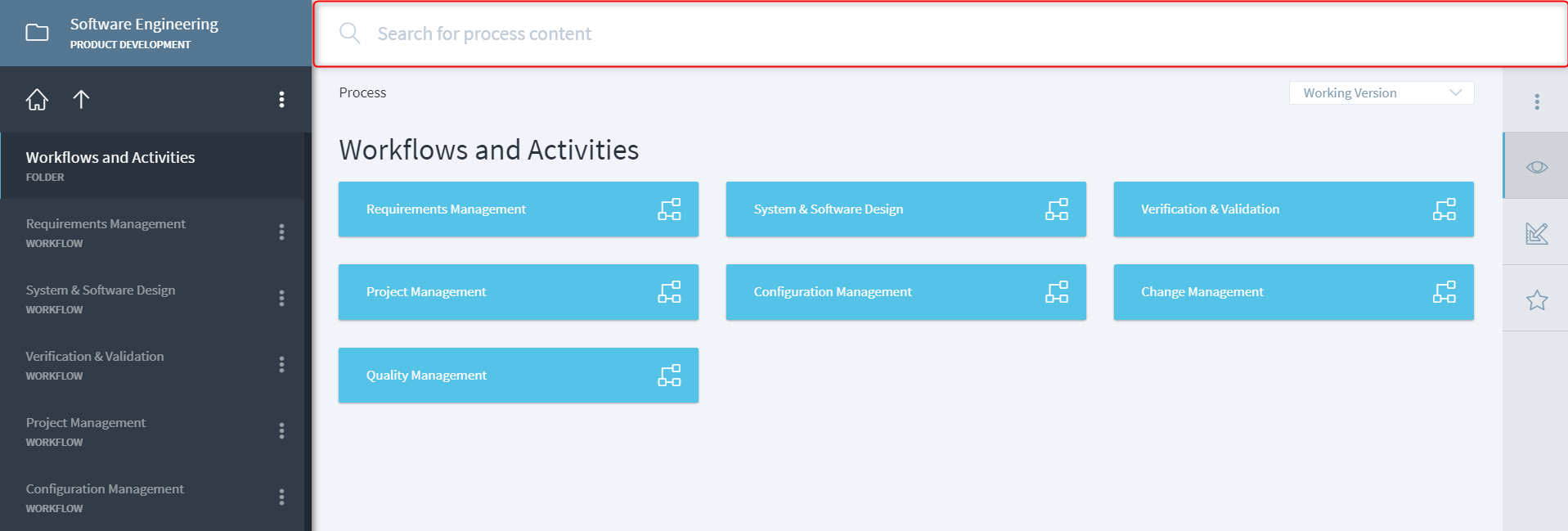
Task: Open options menu for Verification & Validation workflow
Action: click(281, 365)
